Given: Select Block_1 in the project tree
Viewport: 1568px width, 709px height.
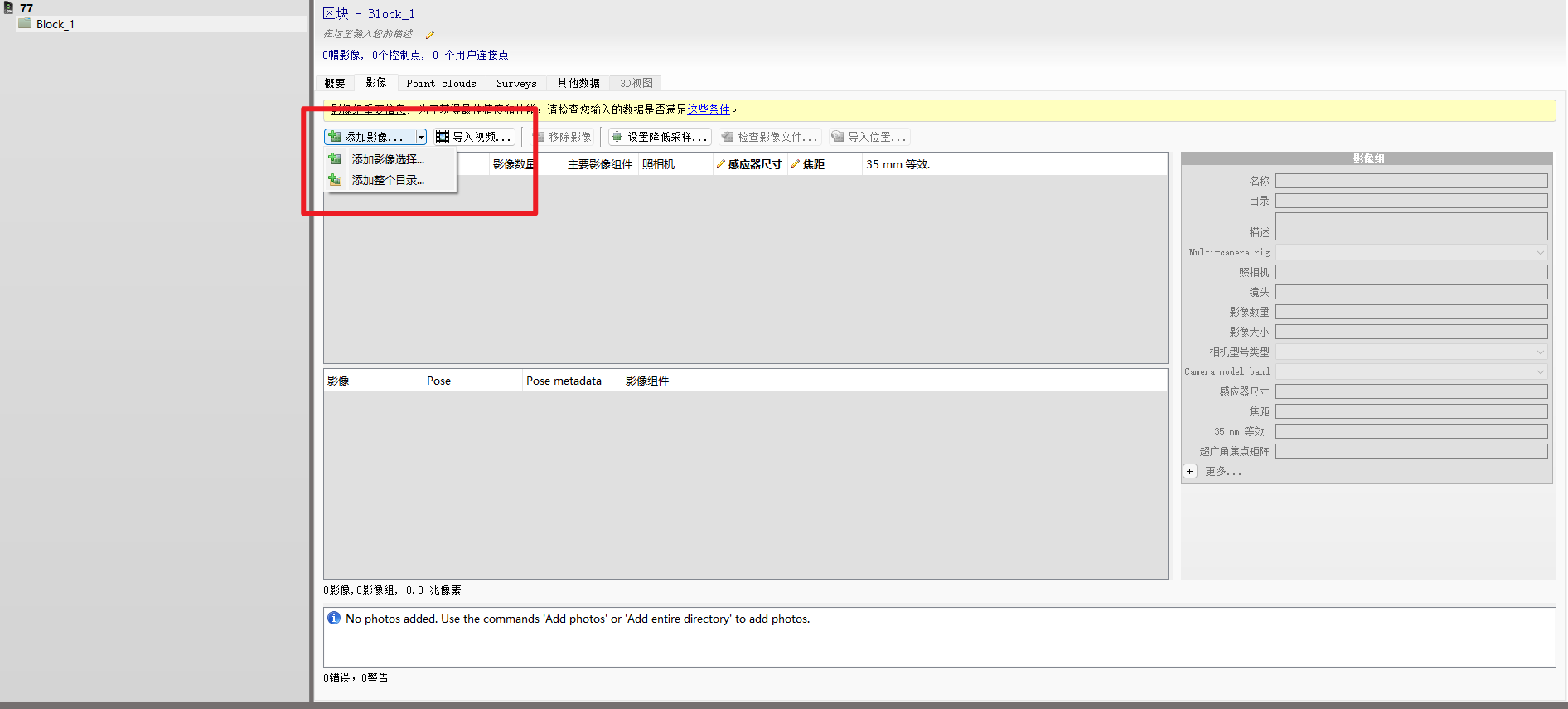Looking at the screenshot, I should coord(55,24).
